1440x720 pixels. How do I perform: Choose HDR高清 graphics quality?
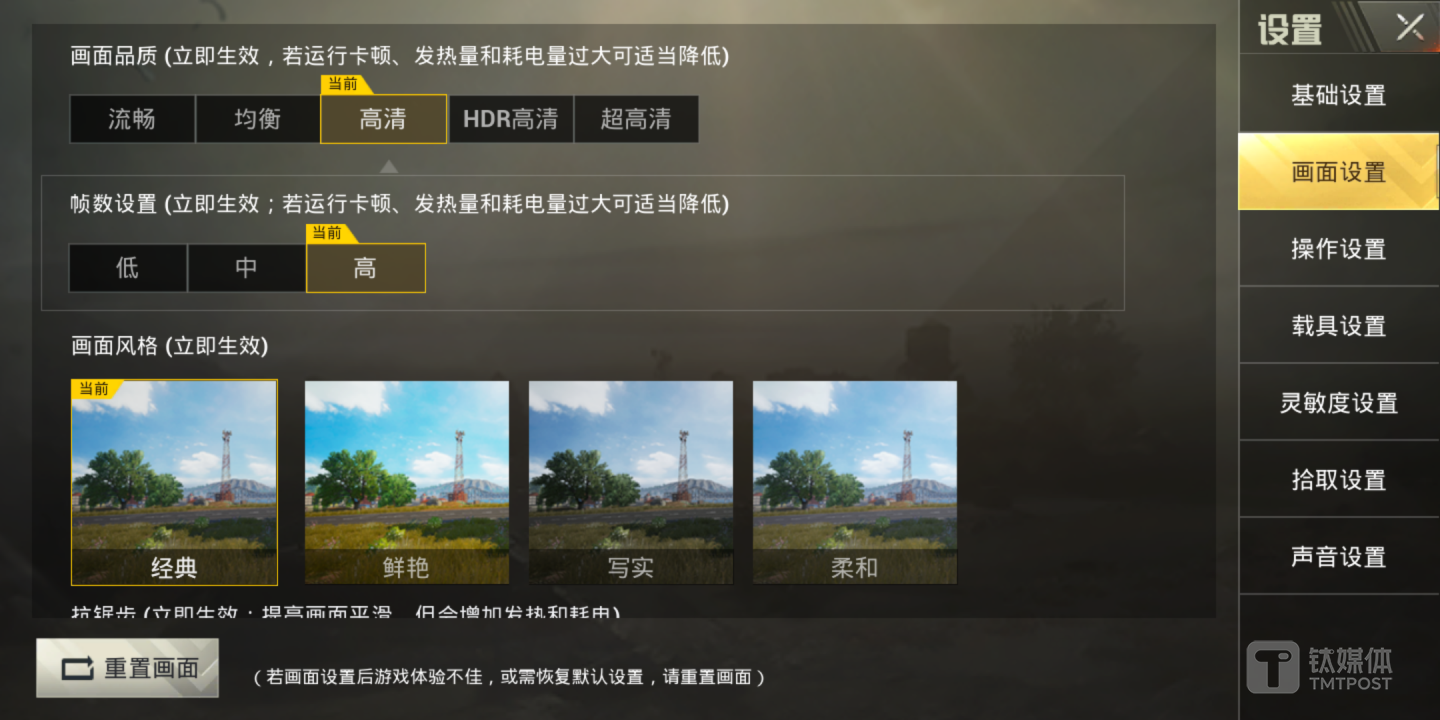tap(511, 119)
